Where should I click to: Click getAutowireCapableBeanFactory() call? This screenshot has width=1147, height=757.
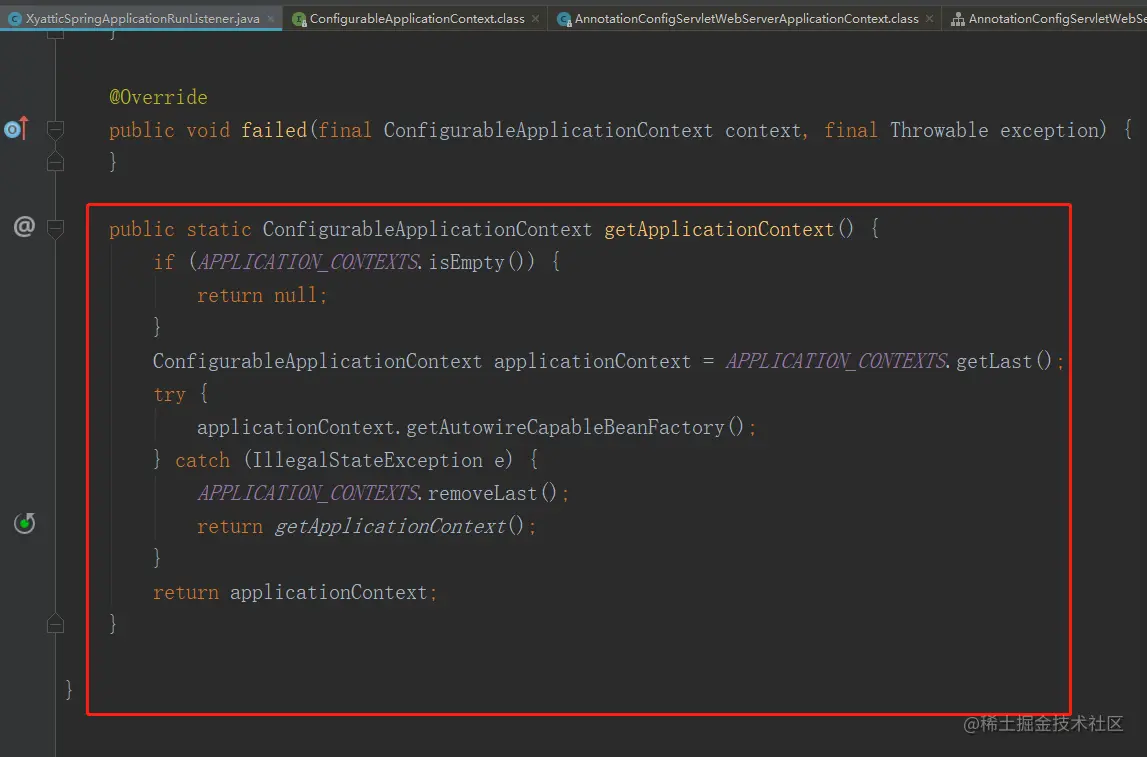tap(574, 426)
